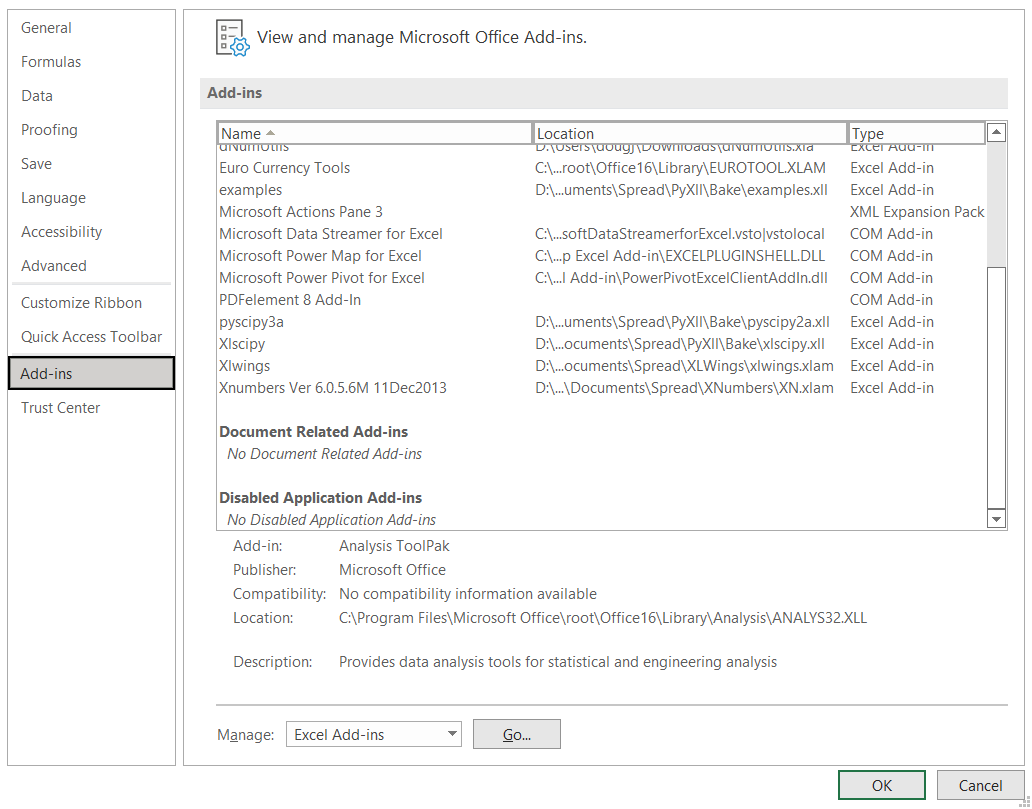Click the Location column header

[689, 133]
